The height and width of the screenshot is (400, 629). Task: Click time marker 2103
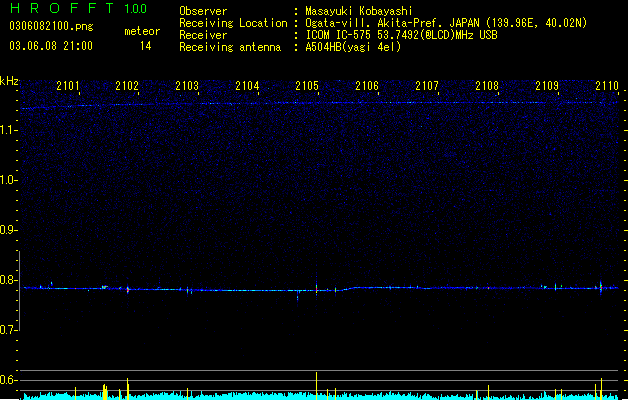187,86
